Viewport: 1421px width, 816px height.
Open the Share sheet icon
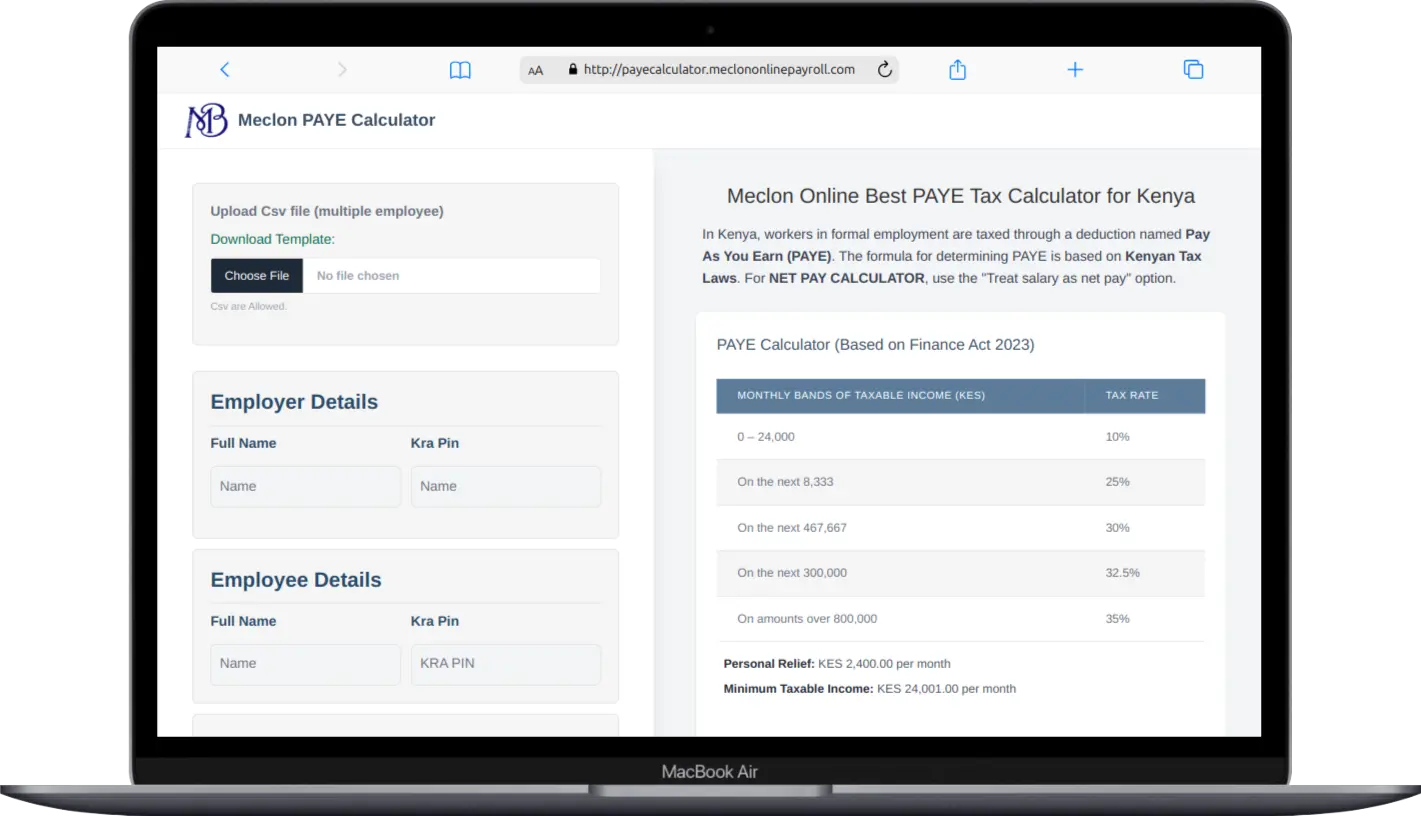pyautogui.click(x=957, y=69)
